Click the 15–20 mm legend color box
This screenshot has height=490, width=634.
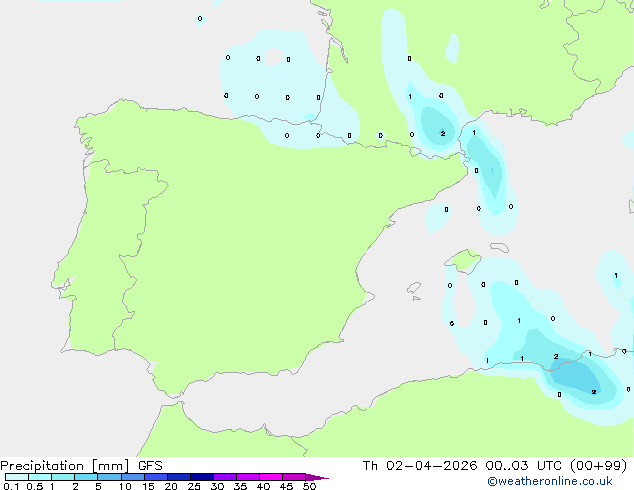[156, 477]
